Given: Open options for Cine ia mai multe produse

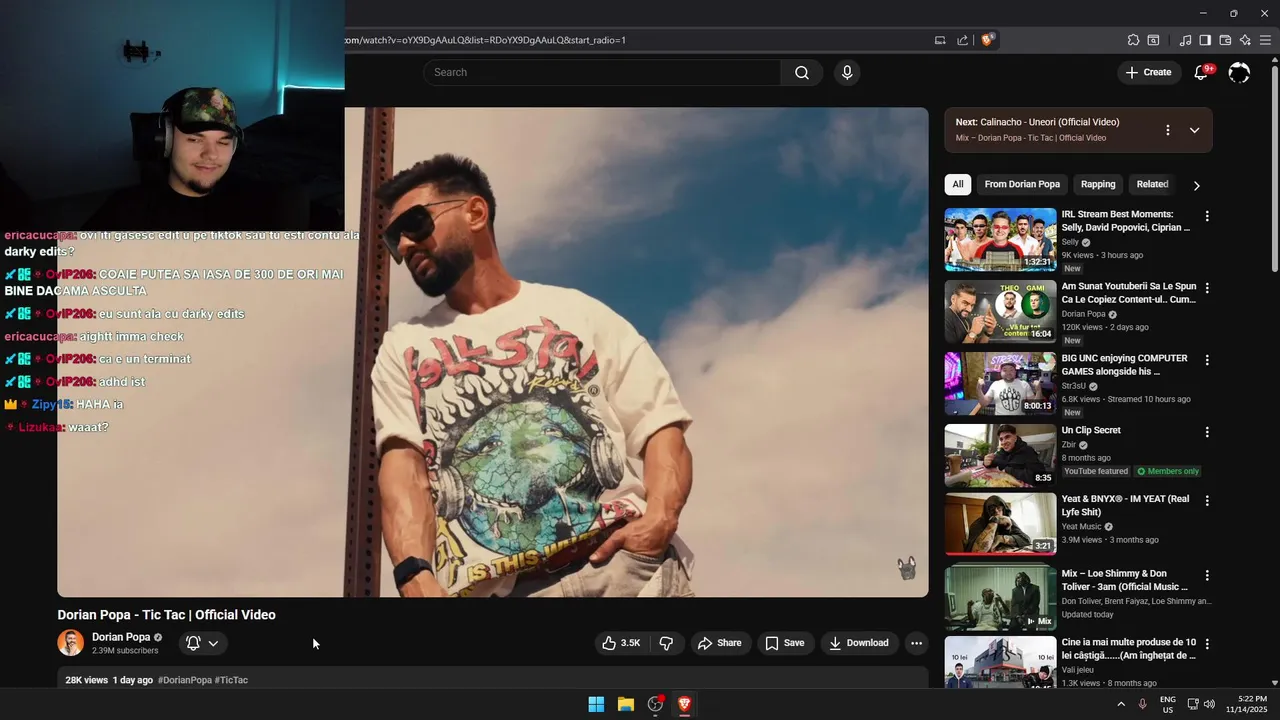Looking at the screenshot, I should point(1207,644).
